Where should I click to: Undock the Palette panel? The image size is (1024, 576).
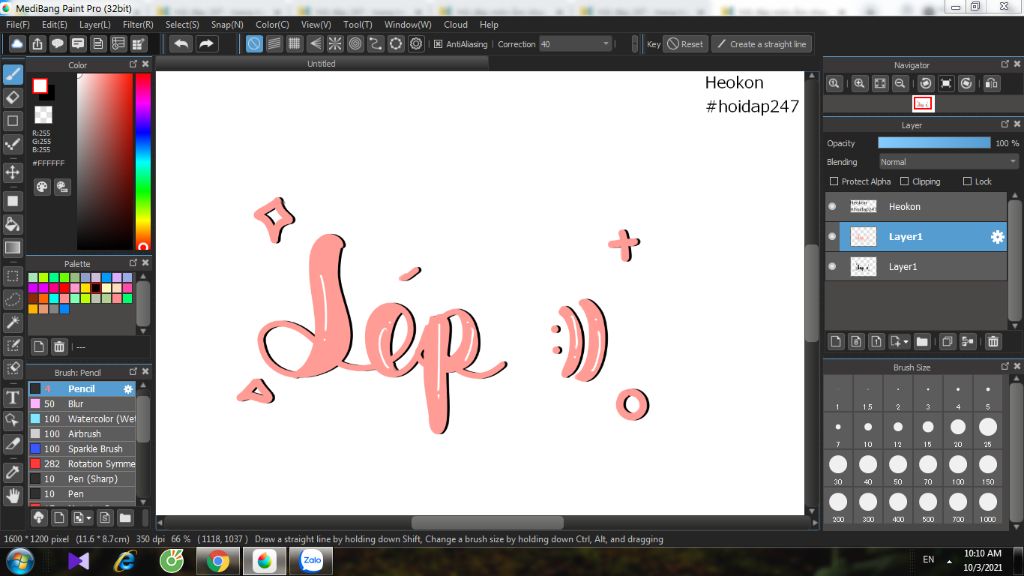point(133,263)
